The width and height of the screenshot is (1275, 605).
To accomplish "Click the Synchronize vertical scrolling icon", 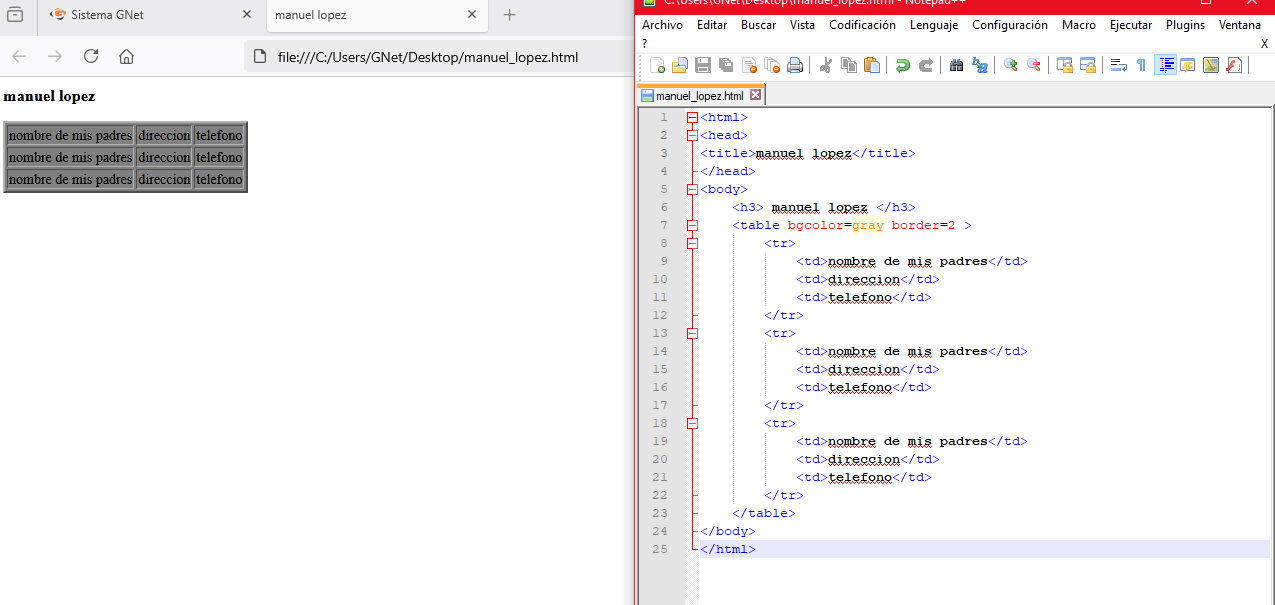I will pyautogui.click(x=1065, y=65).
